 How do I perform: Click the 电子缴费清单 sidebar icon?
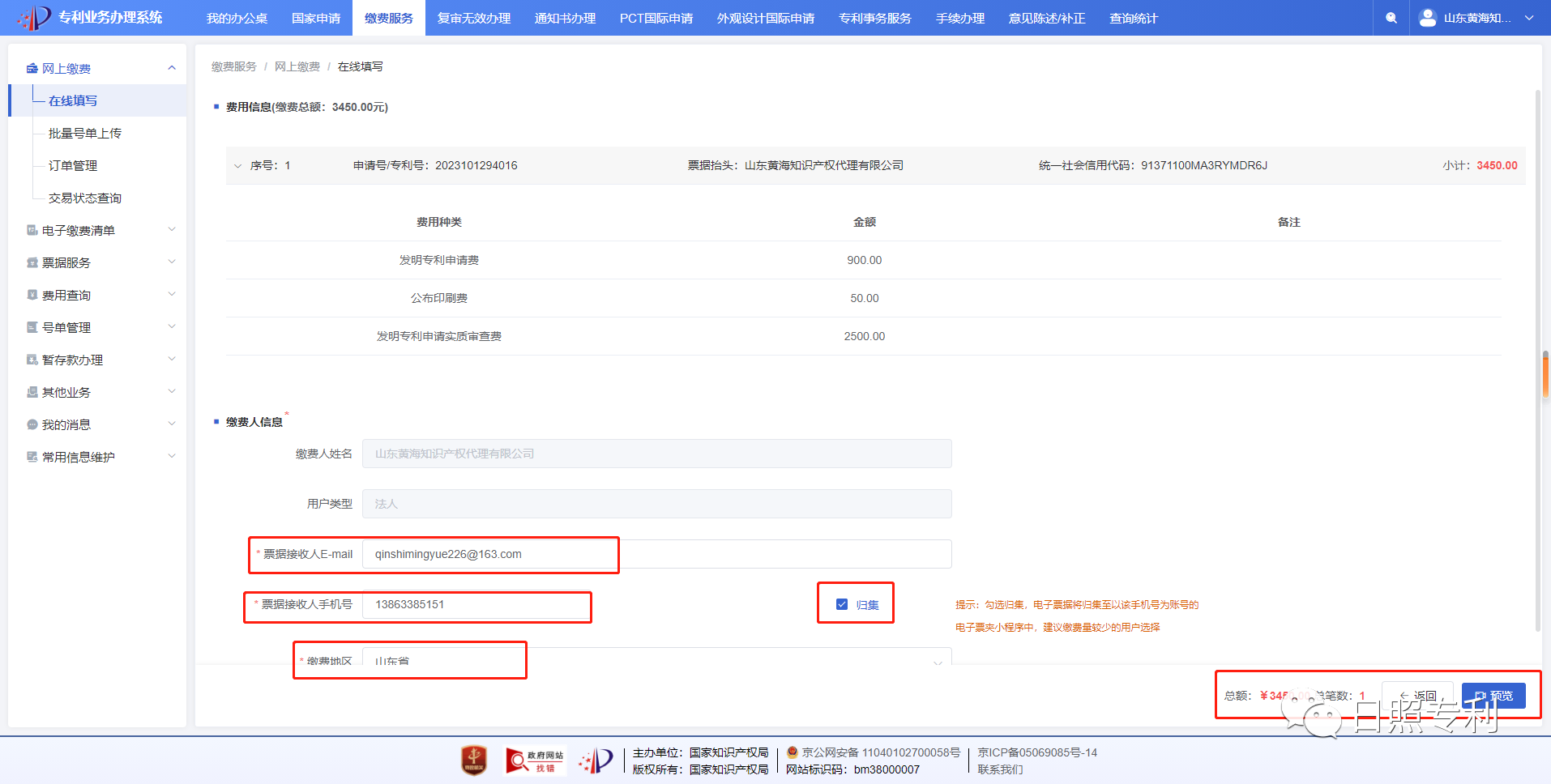tap(32, 230)
